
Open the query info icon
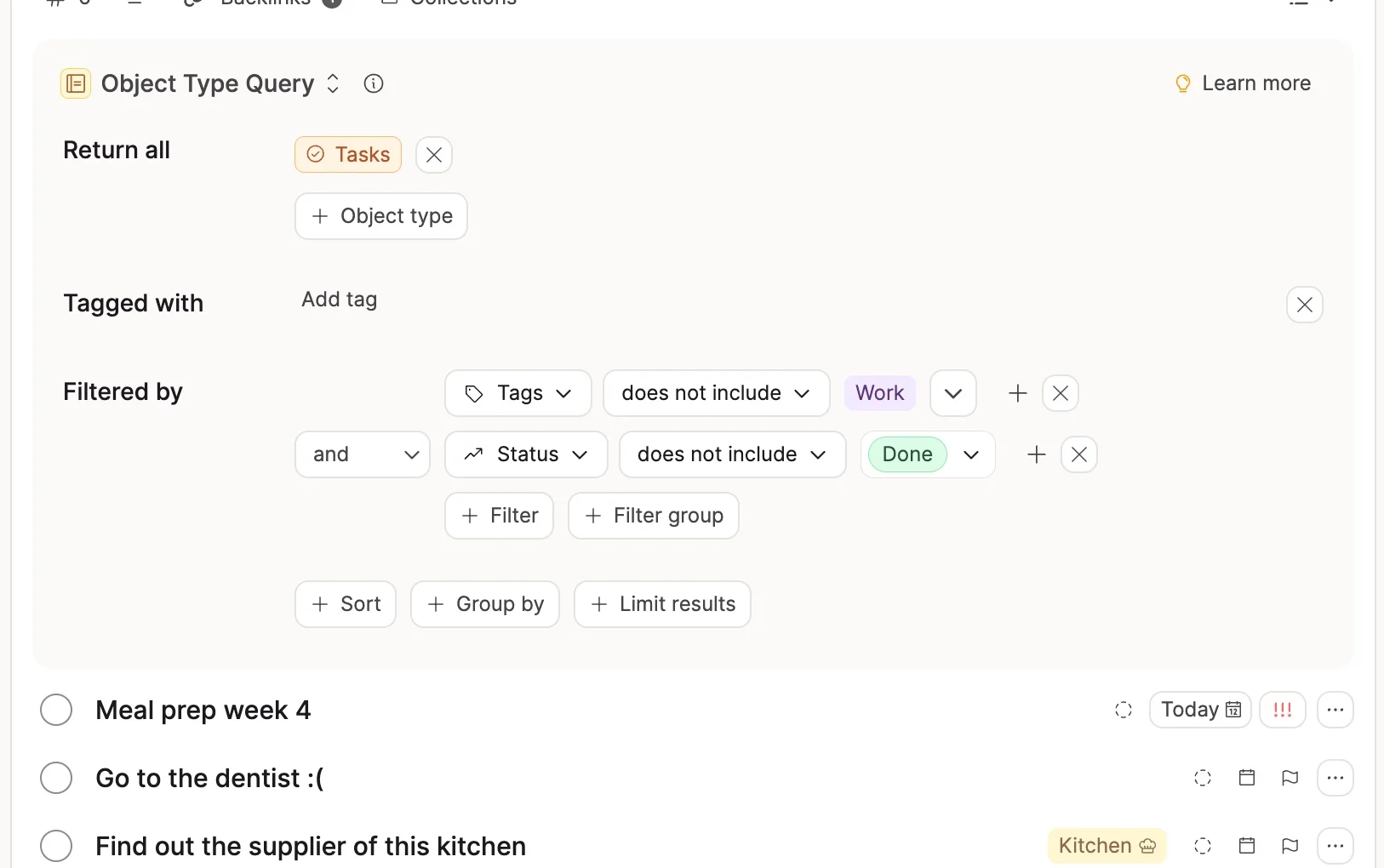(374, 83)
